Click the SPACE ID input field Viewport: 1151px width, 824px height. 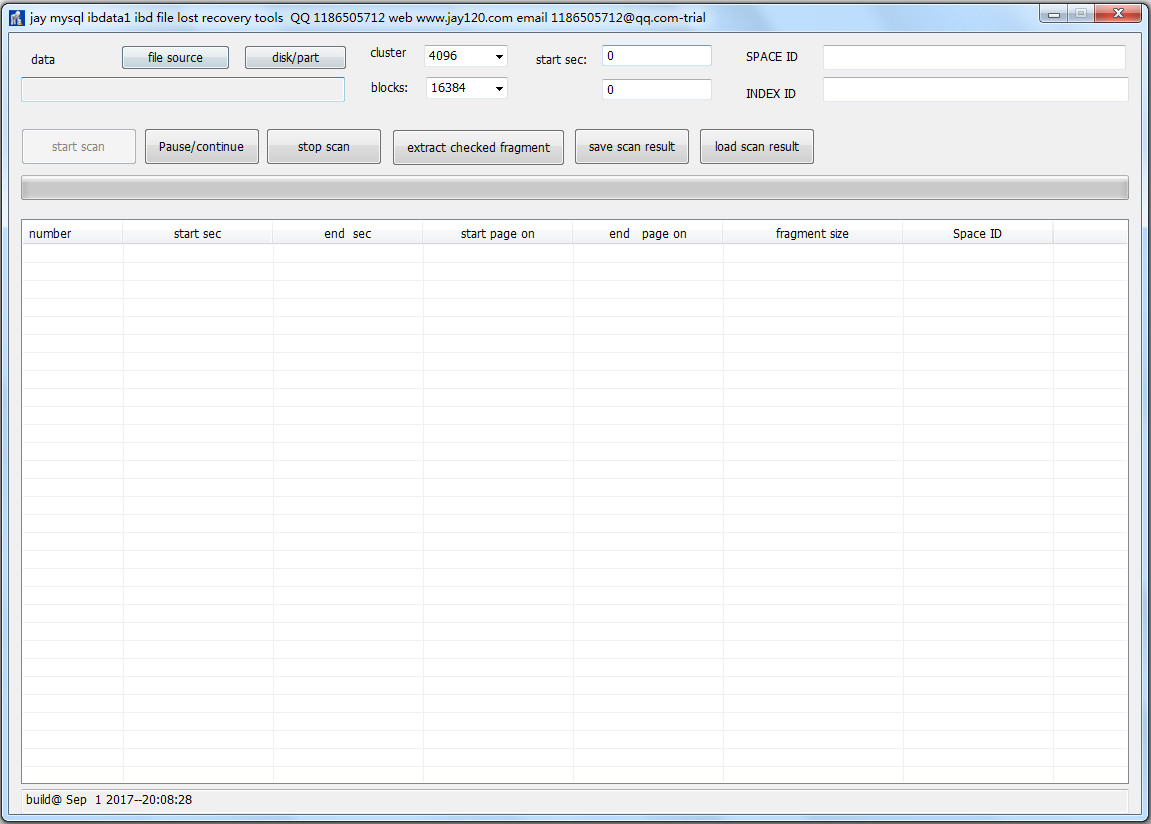973,57
